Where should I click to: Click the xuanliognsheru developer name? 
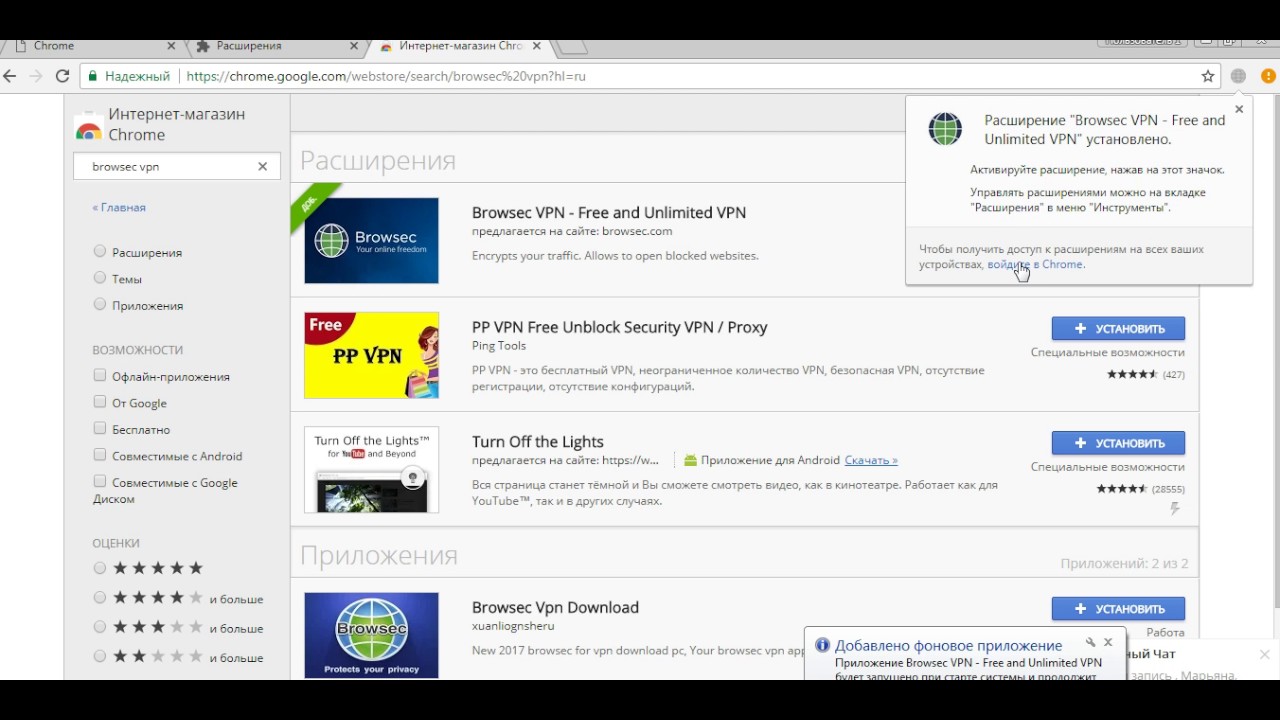(513, 626)
